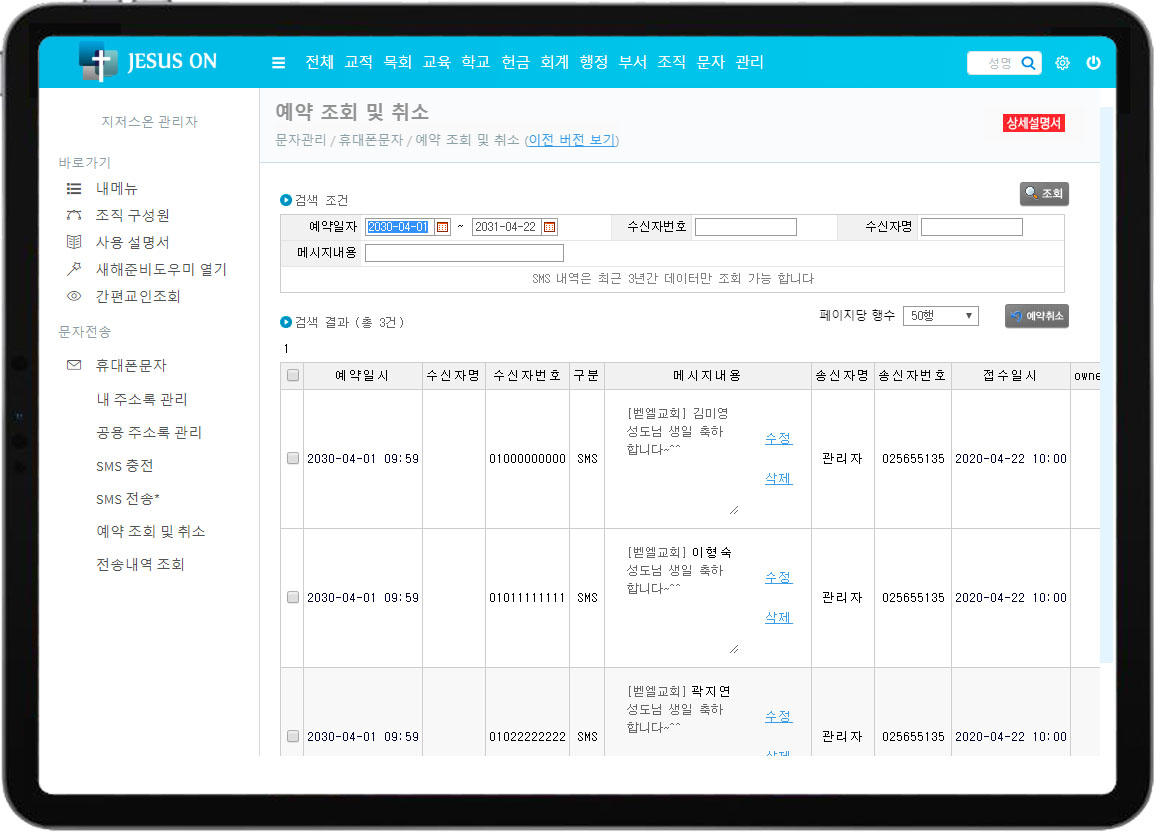
Task: Click the hamburger menu icon
Action: pyautogui.click(x=279, y=63)
